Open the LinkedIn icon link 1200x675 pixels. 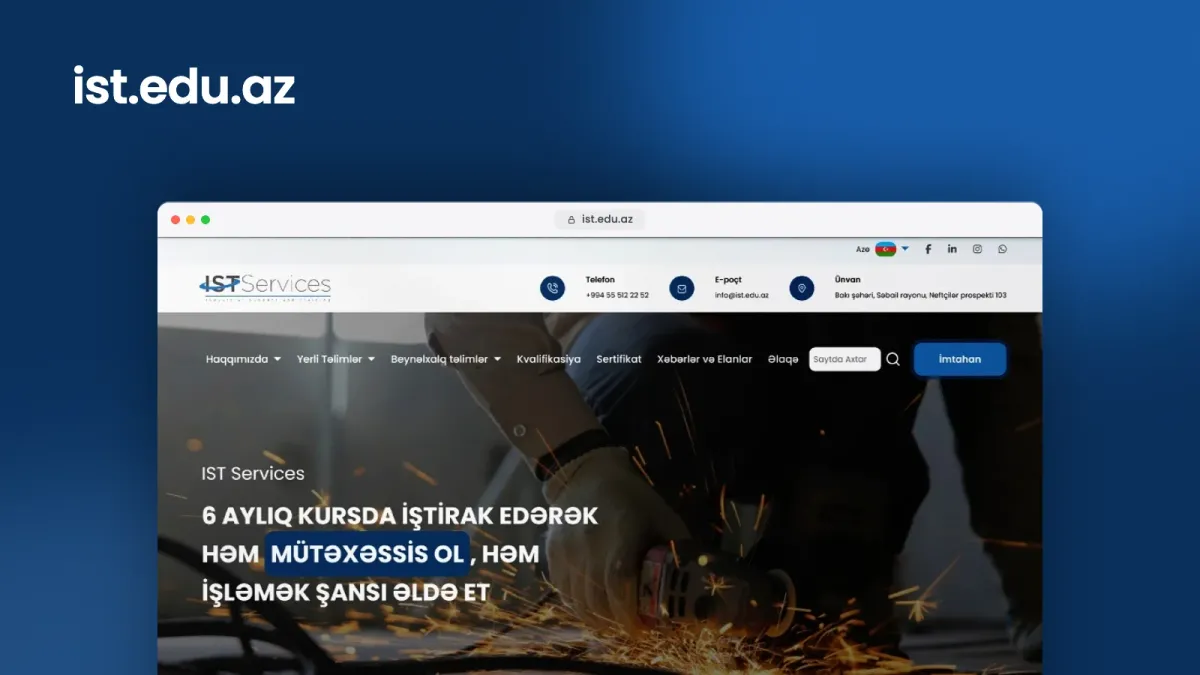(x=952, y=249)
